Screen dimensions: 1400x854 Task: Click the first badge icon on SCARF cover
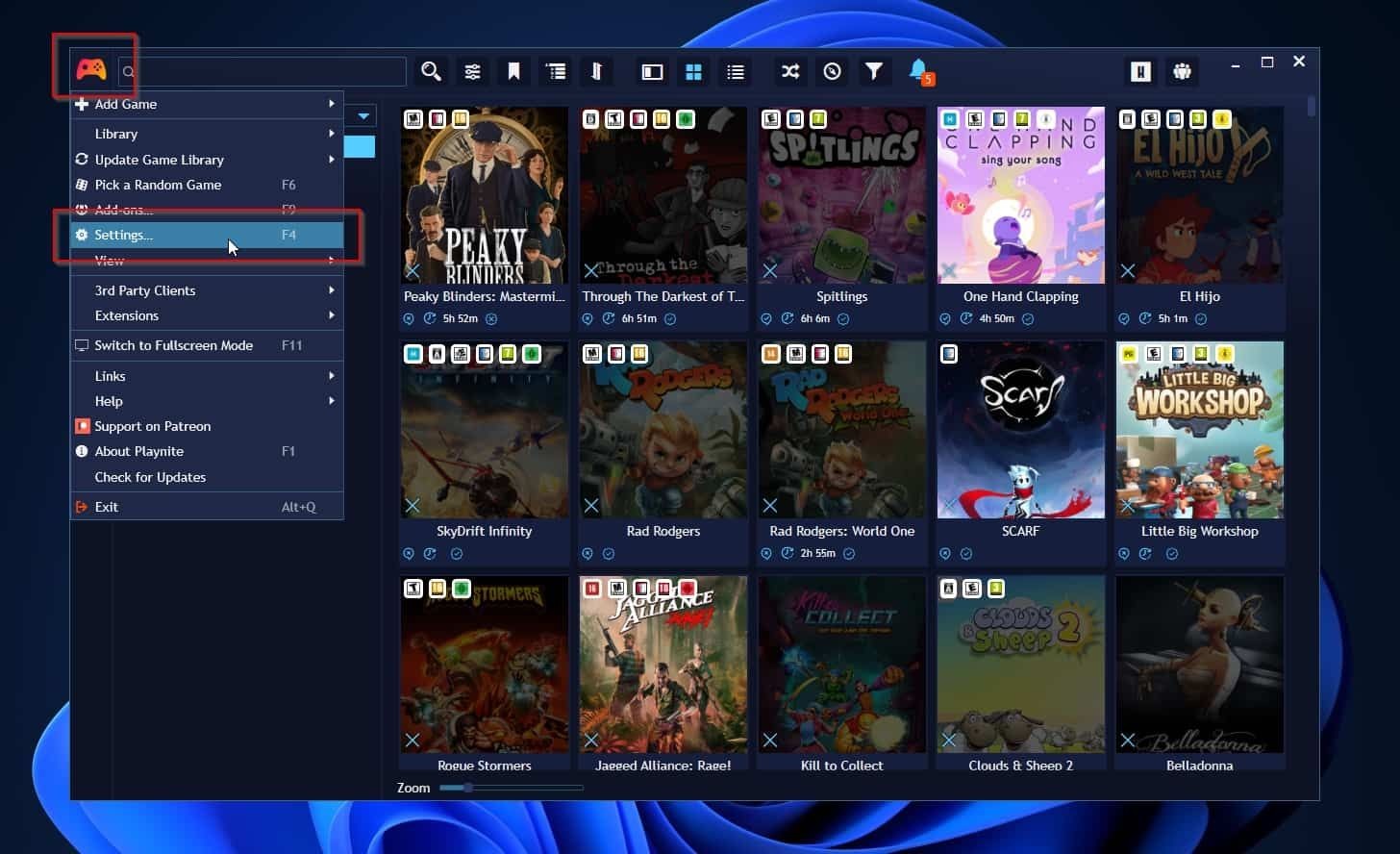(949, 354)
